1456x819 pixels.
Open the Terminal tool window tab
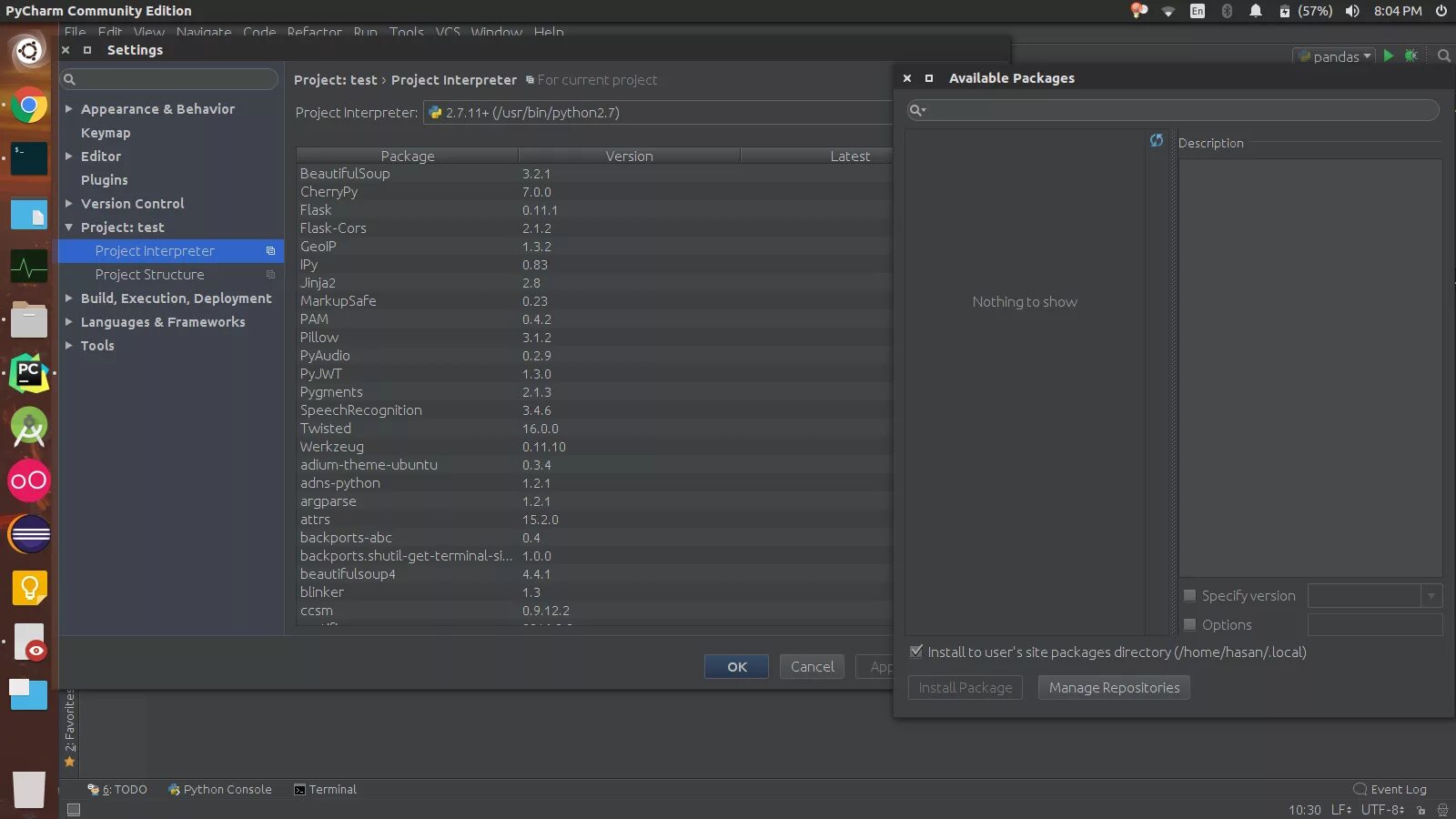(x=325, y=789)
